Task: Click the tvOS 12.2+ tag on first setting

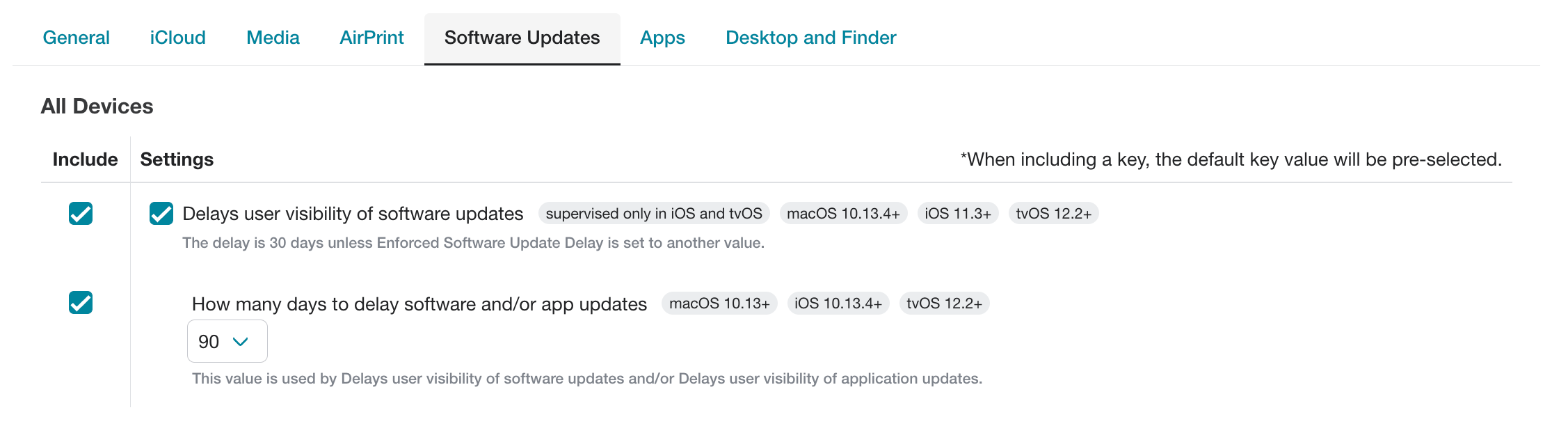Action: [1054, 214]
